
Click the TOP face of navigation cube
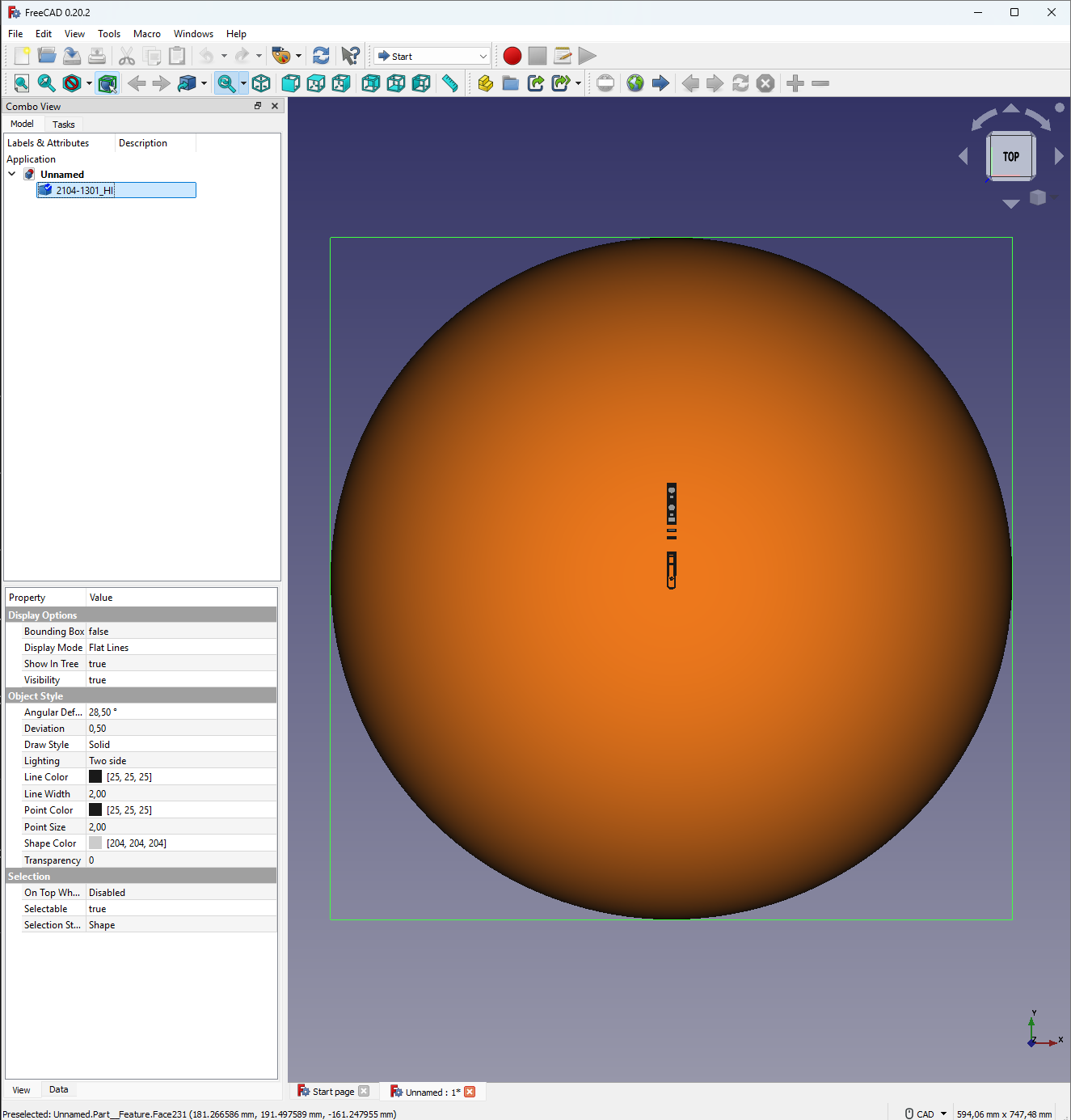1010,156
